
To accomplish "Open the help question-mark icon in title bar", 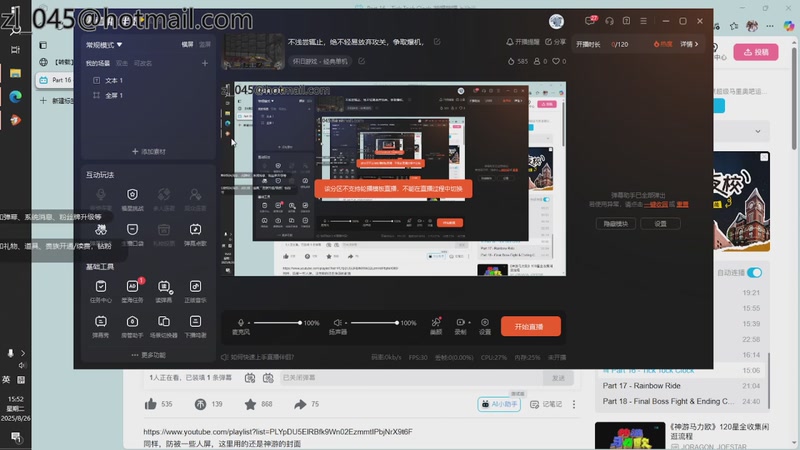I will tap(627, 21).
